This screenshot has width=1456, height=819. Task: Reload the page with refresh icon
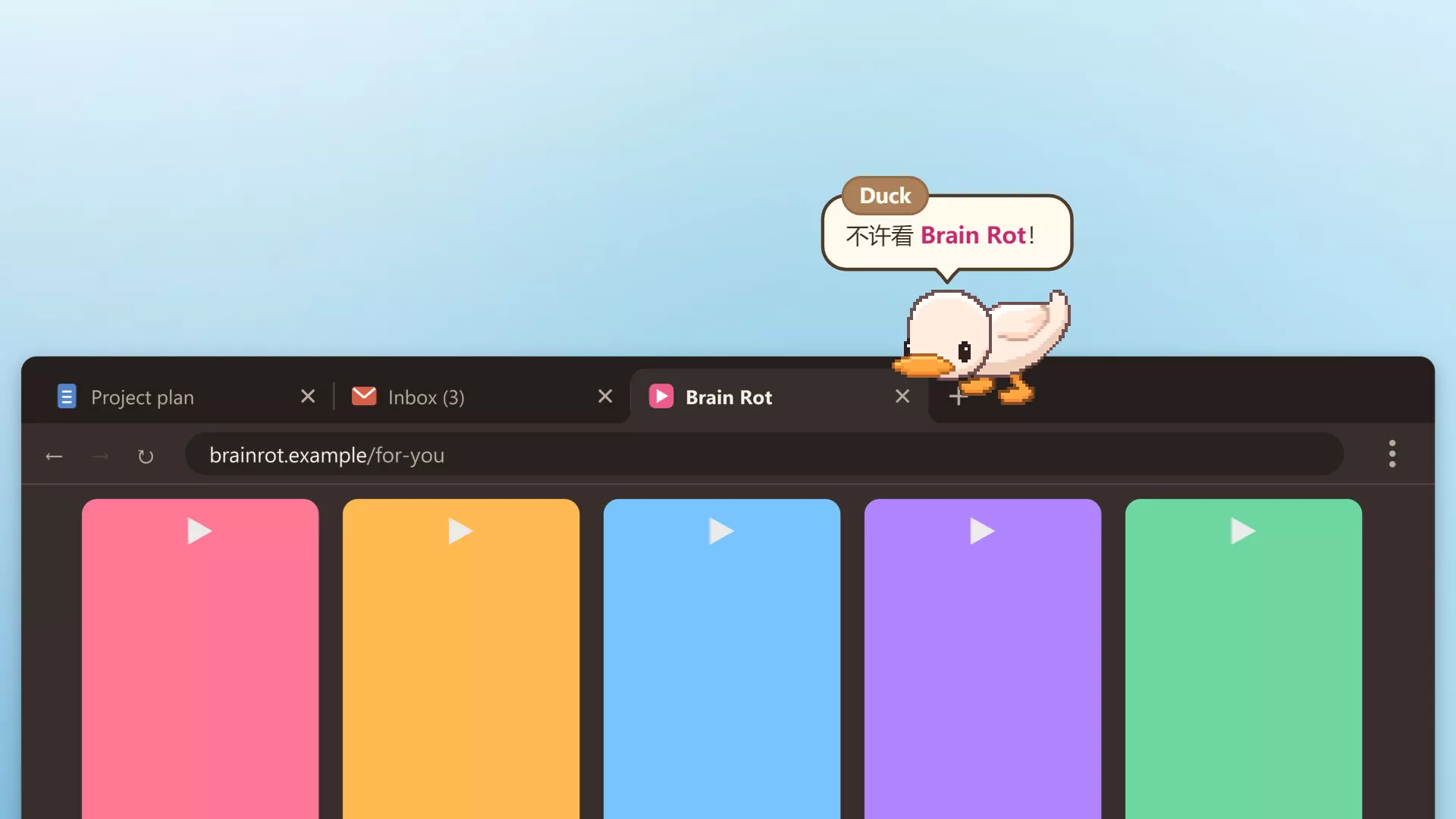[x=146, y=456]
